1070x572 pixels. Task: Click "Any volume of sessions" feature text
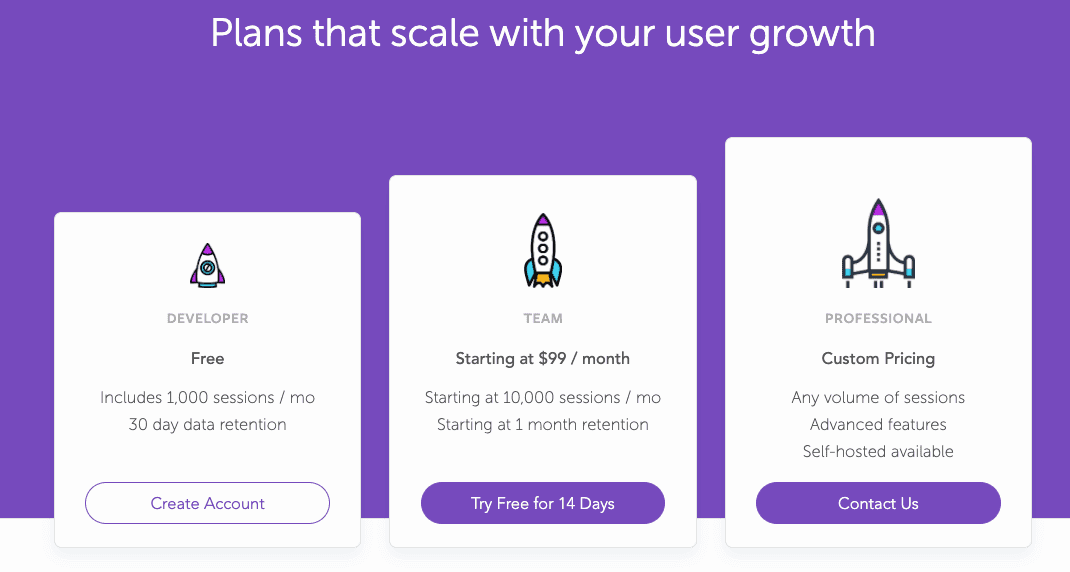(878, 398)
